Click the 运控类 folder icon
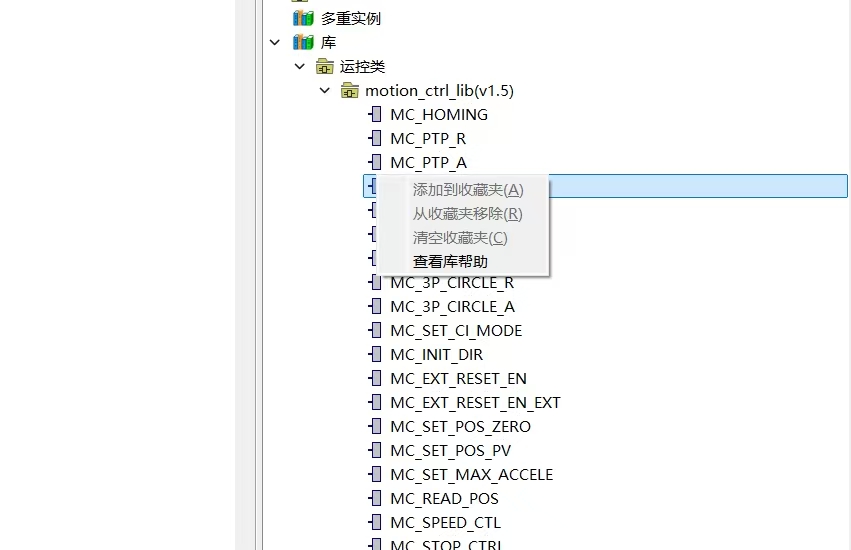 point(325,66)
